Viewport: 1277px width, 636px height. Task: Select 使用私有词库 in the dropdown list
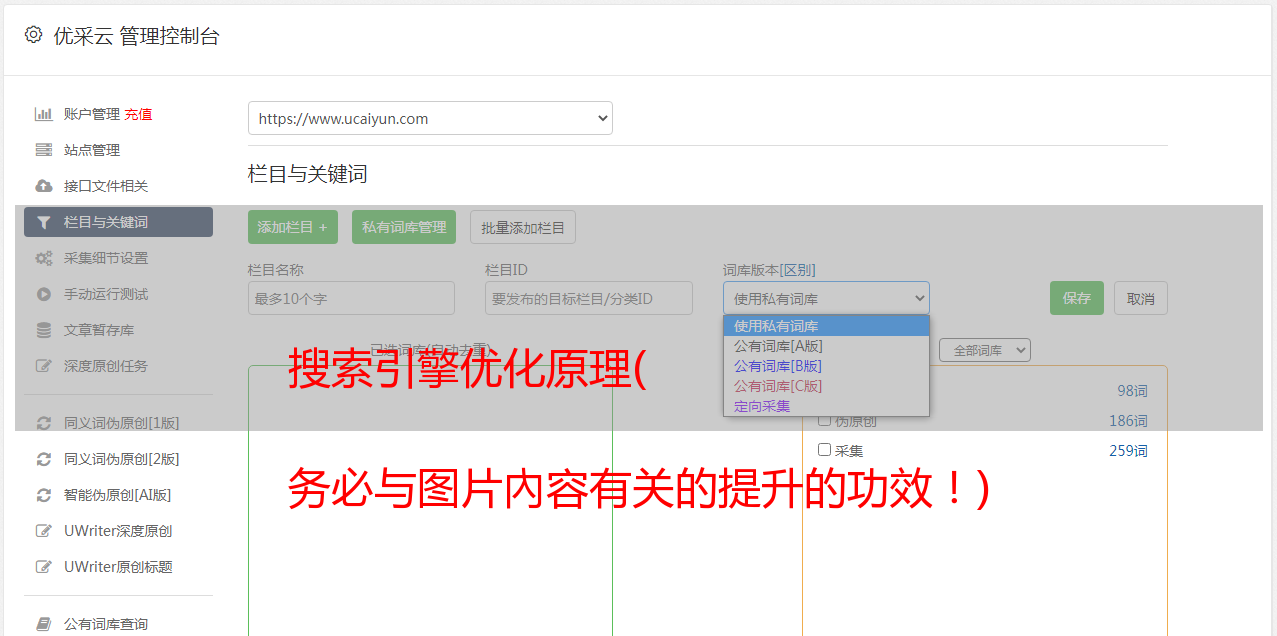tap(826, 326)
